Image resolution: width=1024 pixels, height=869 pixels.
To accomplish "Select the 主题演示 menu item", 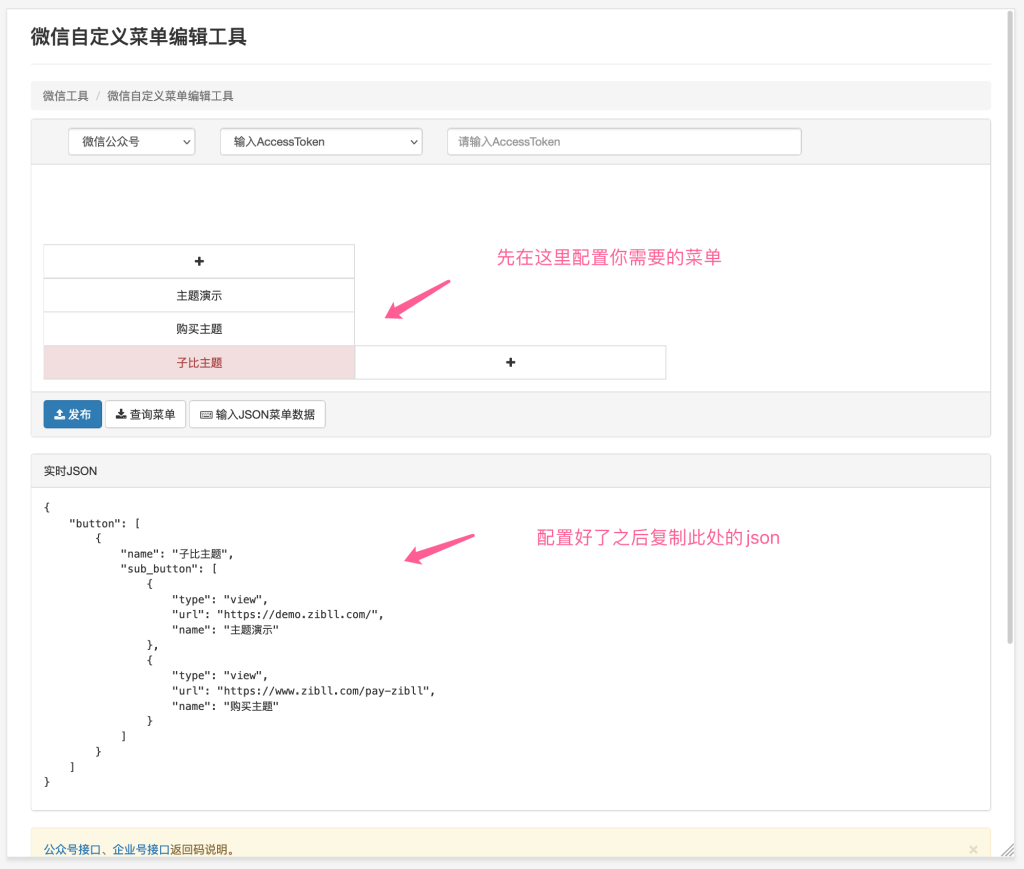I will pyautogui.click(x=199, y=294).
